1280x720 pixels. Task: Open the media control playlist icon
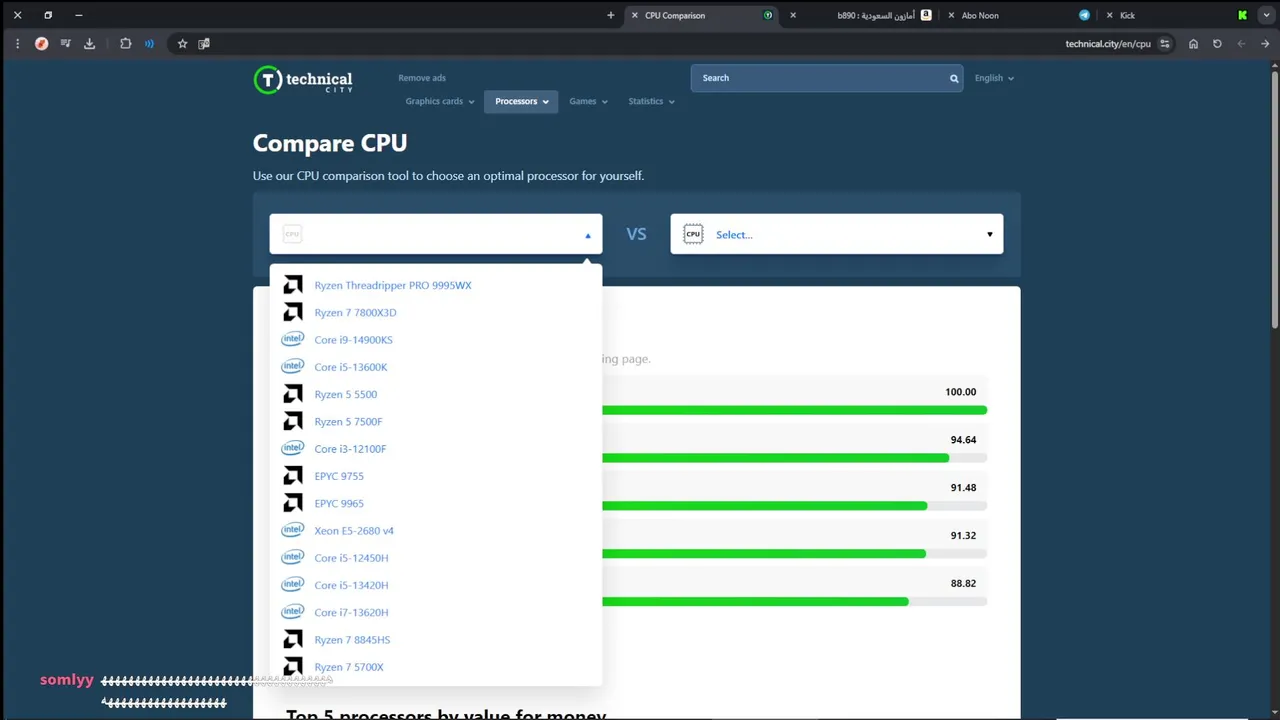pyautogui.click(x=65, y=44)
